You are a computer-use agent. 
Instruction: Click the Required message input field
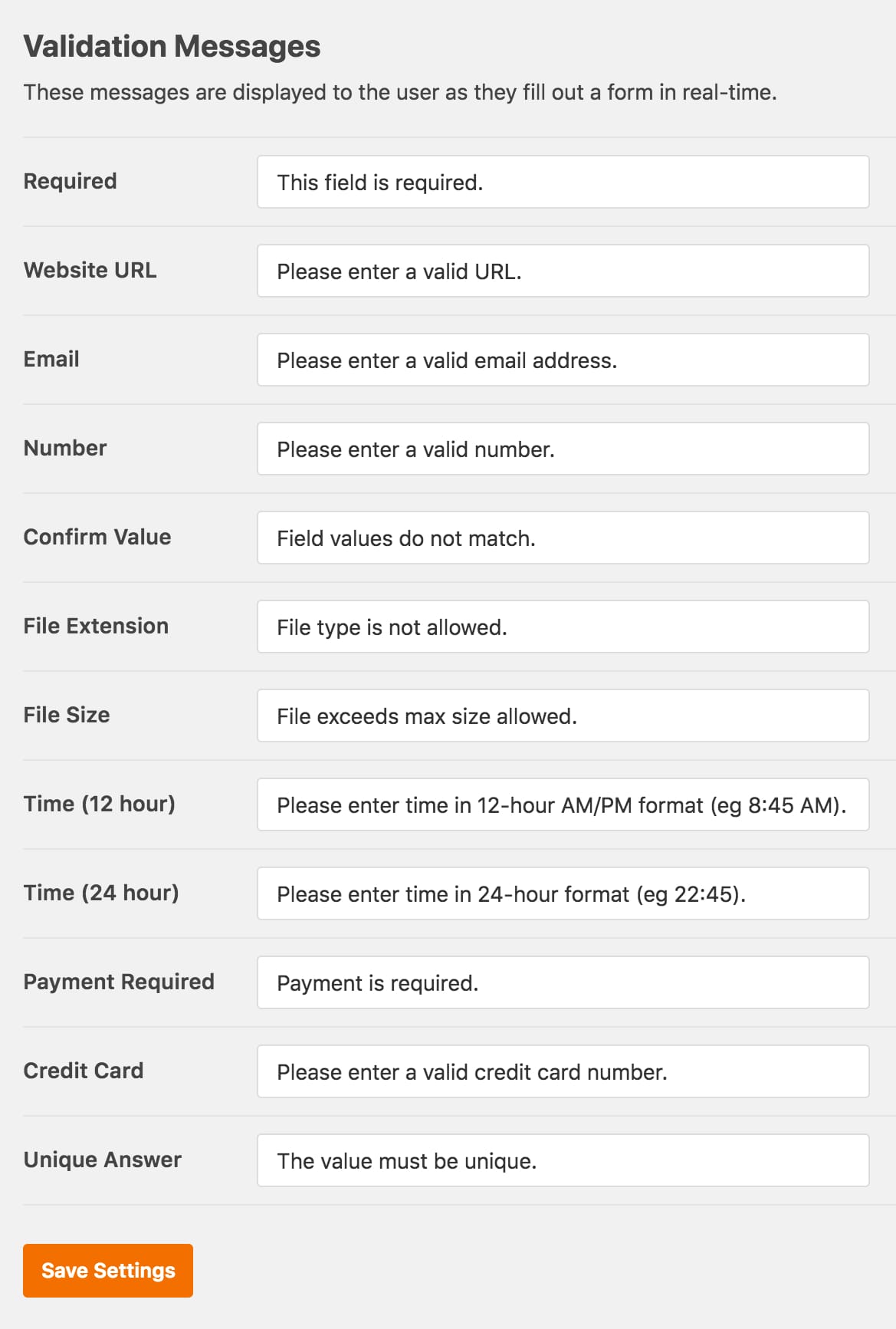point(562,183)
